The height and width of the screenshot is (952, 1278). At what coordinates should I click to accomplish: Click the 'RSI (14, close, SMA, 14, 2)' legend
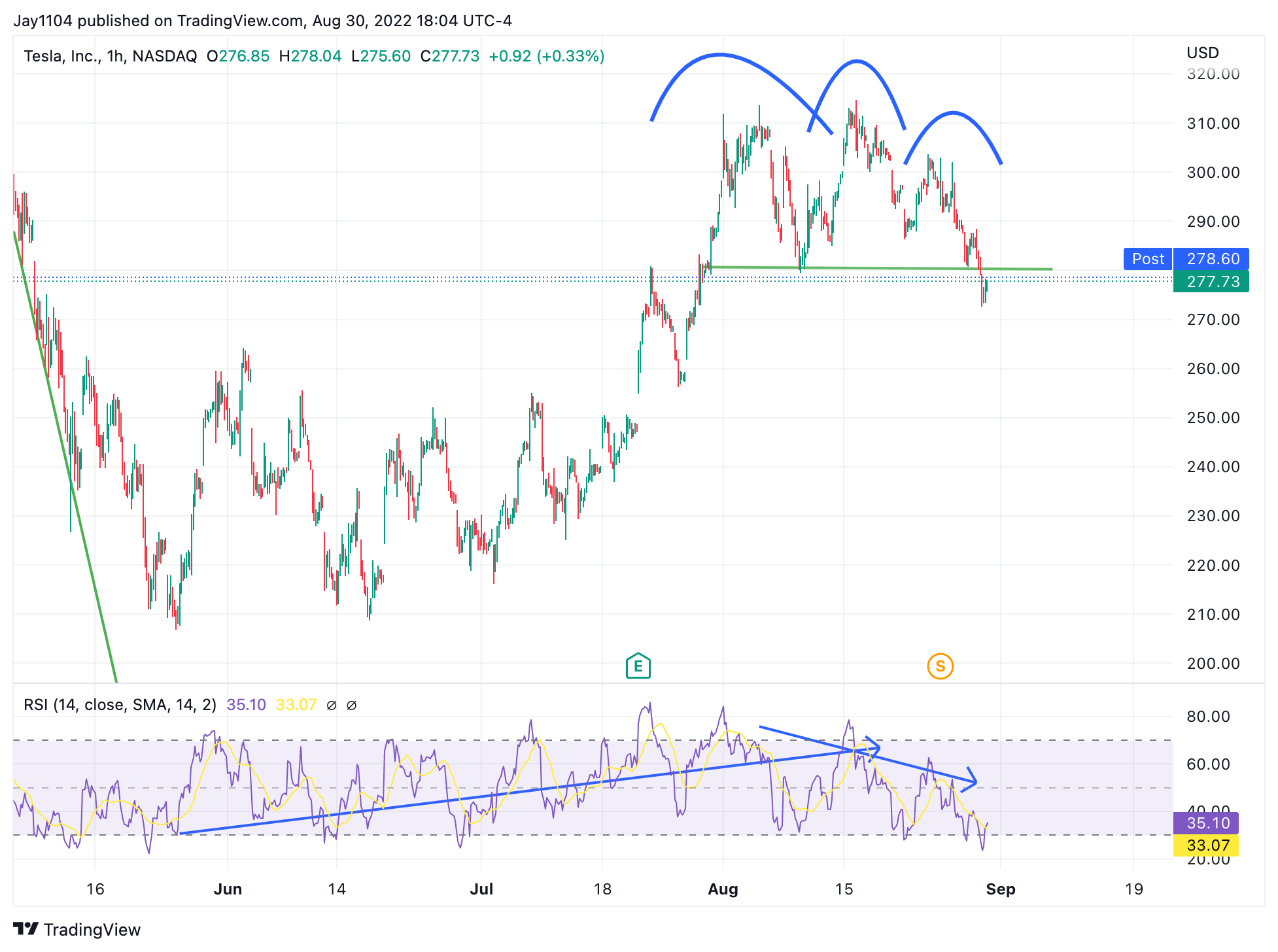[120, 705]
